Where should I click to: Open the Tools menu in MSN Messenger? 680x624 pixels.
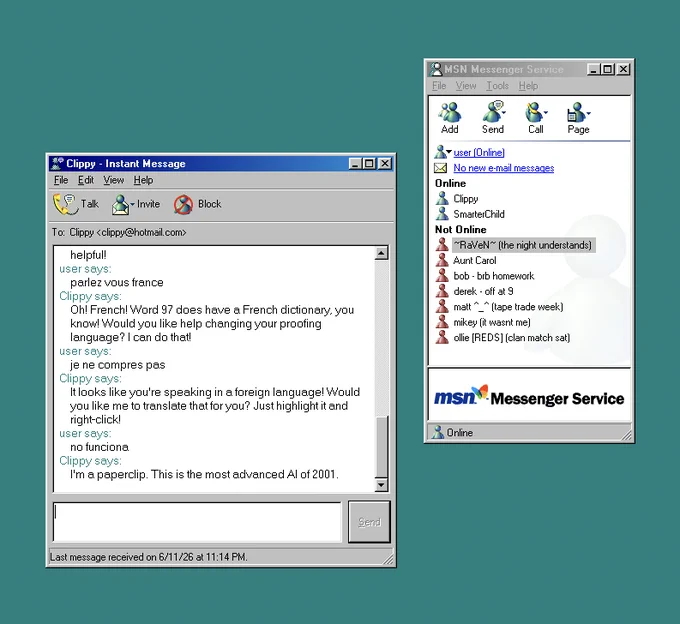coord(497,86)
